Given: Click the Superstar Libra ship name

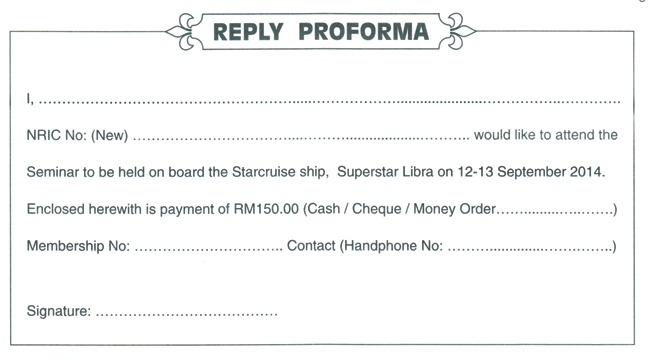Looking at the screenshot, I should coord(385,172).
